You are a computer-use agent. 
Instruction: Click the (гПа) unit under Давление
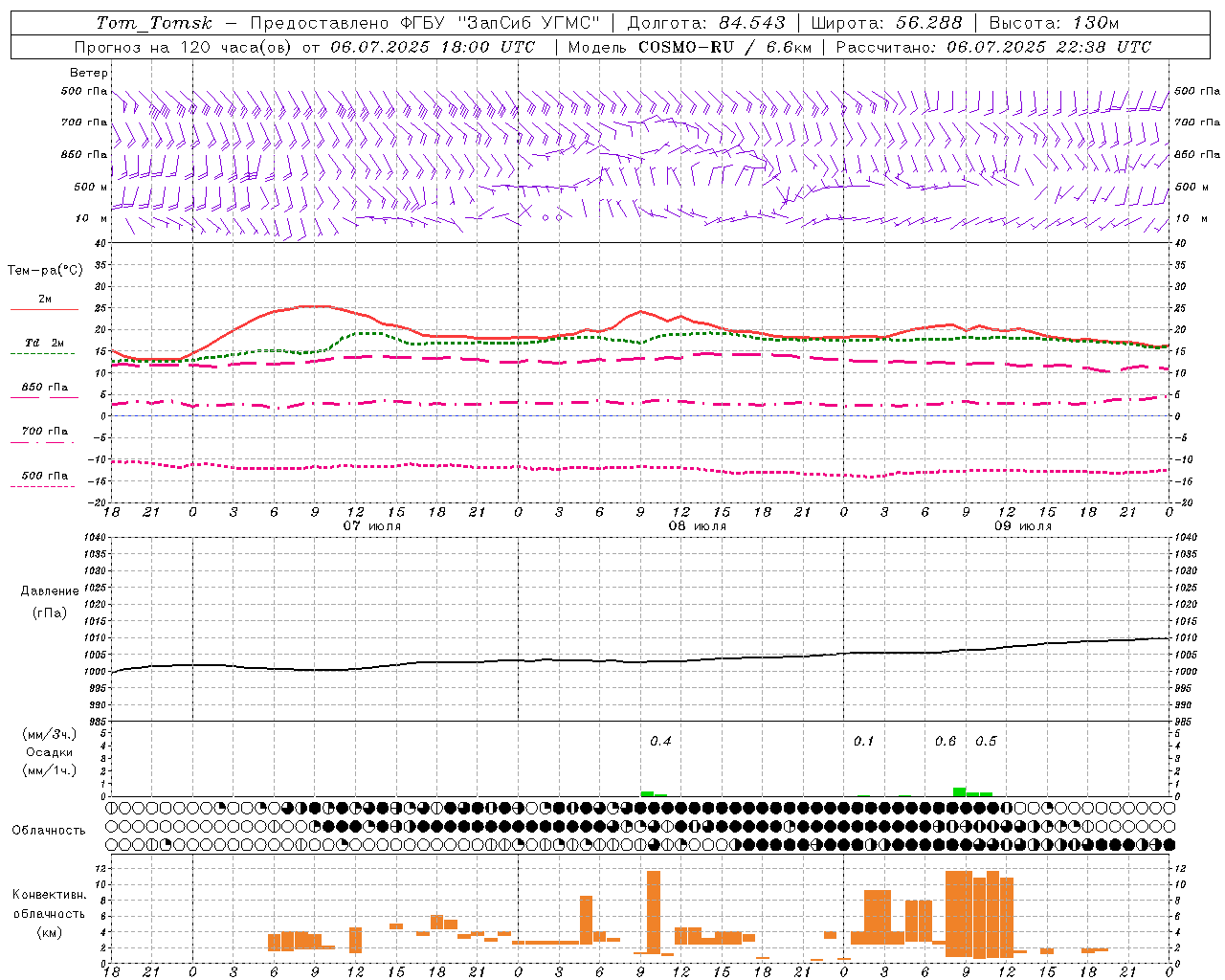point(50,613)
